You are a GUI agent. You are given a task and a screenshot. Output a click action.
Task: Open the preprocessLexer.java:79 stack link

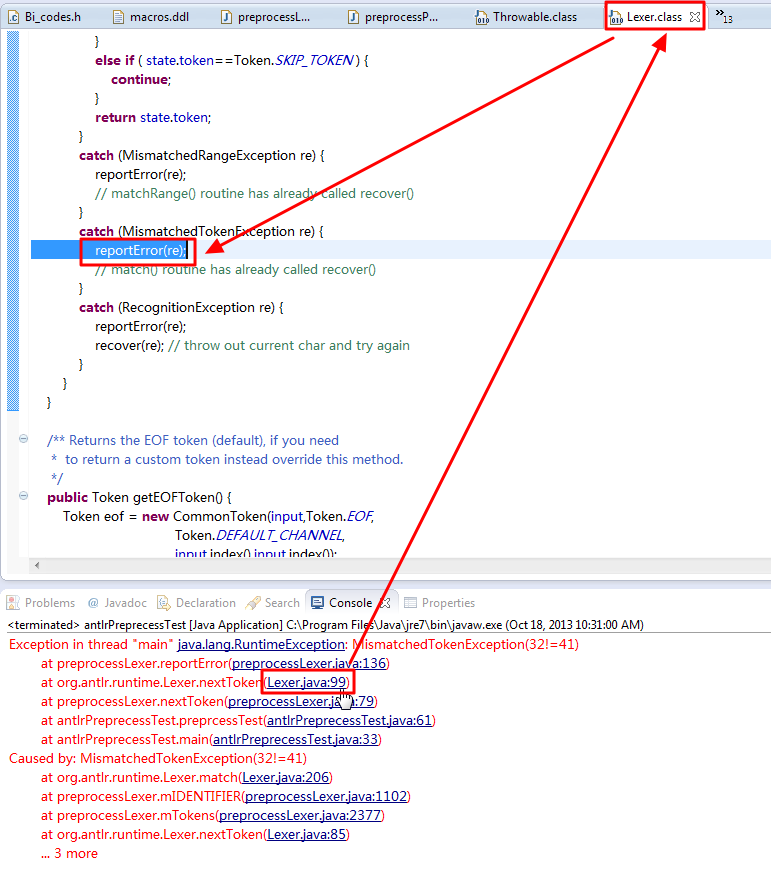pyautogui.click(x=301, y=701)
